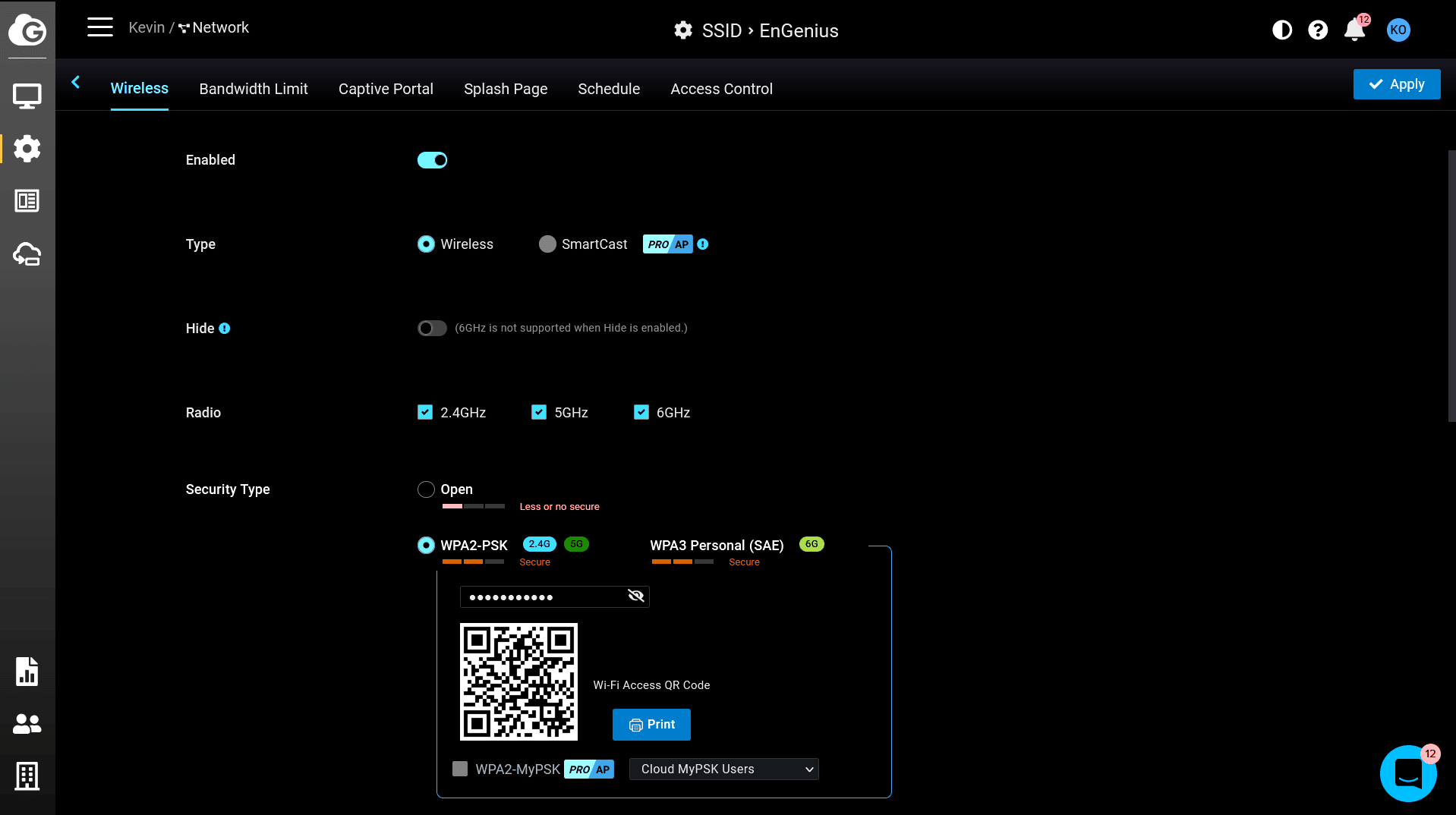The height and width of the screenshot is (815, 1456).
Task: Select the SmartCast type radio button
Action: pyautogui.click(x=547, y=244)
